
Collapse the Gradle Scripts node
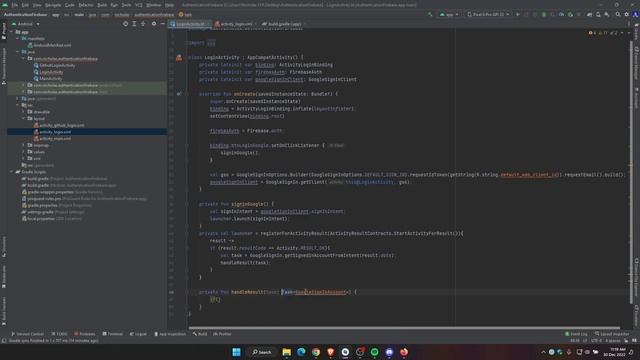click(x=11, y=172)
